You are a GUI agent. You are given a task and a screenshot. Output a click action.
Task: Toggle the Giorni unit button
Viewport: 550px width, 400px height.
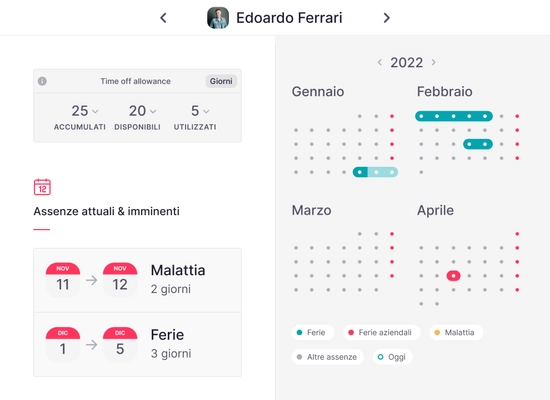[x=221, y=81]
